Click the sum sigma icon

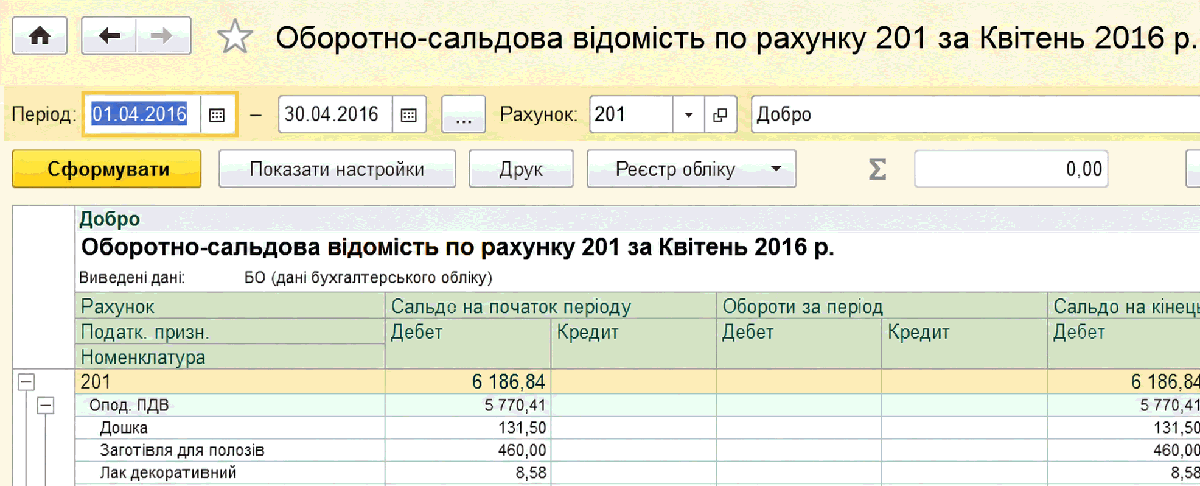point(877,170)
